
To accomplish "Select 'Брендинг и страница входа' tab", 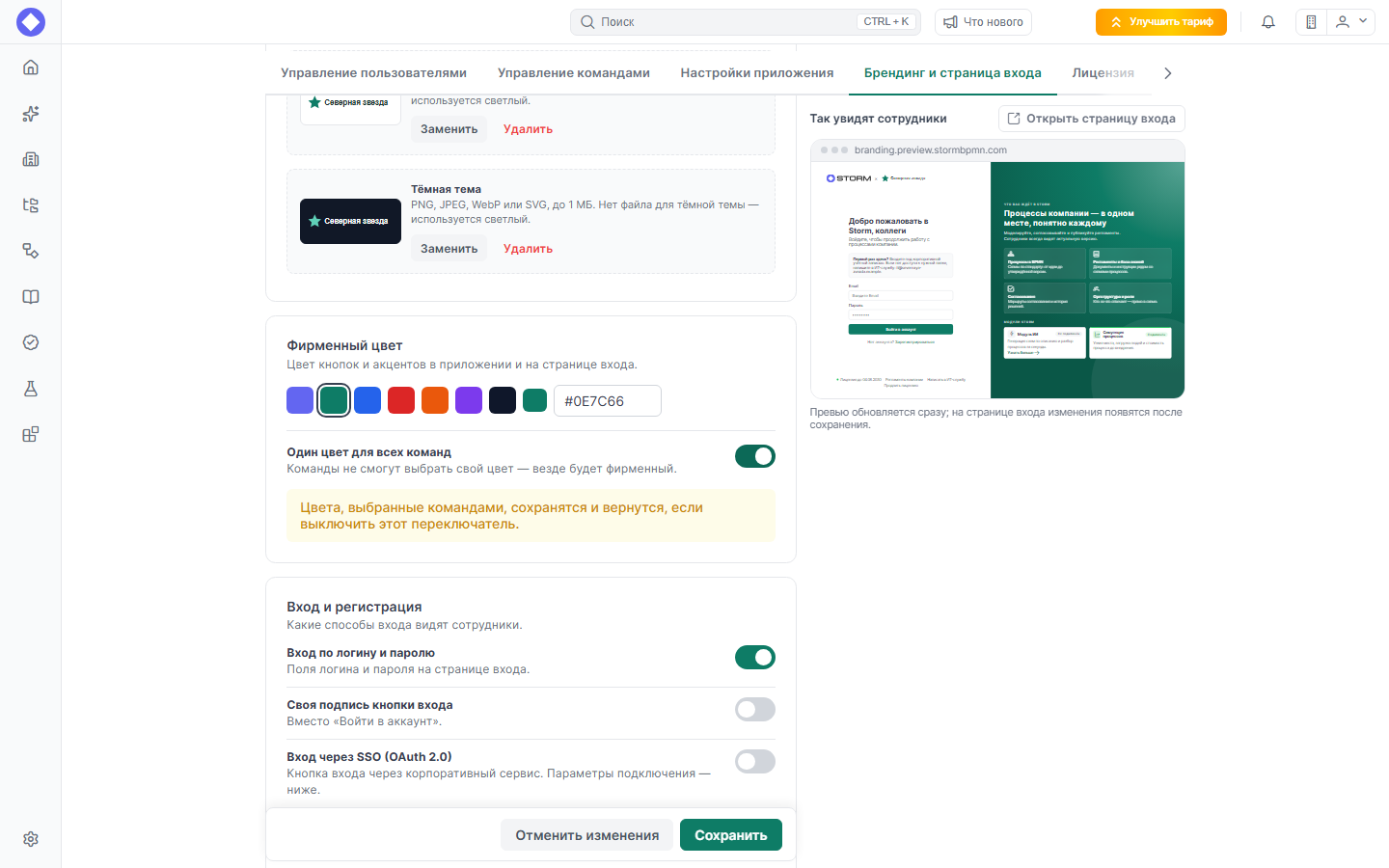I will [953, 73].
